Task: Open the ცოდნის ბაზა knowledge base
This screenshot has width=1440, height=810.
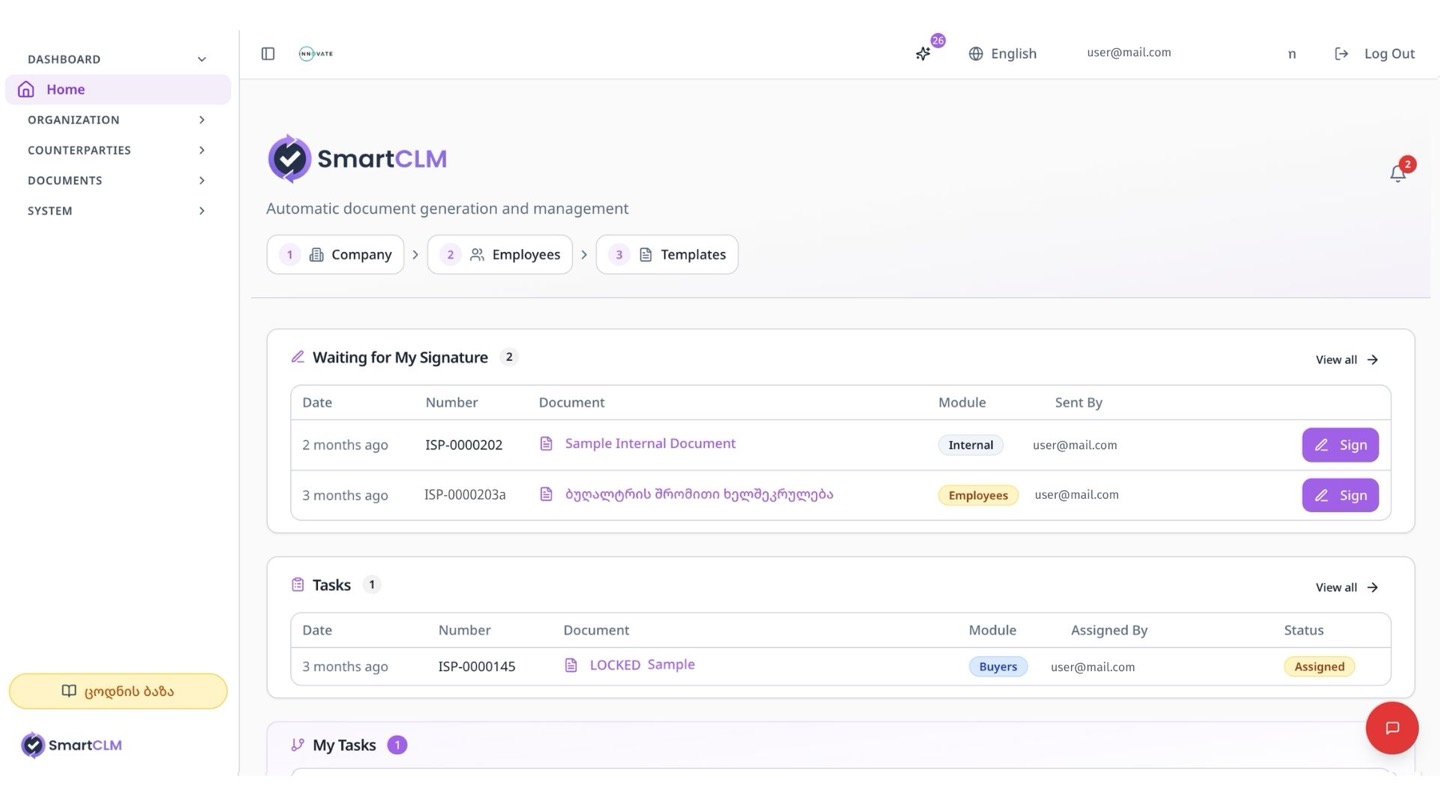Action: click(118, 691)
